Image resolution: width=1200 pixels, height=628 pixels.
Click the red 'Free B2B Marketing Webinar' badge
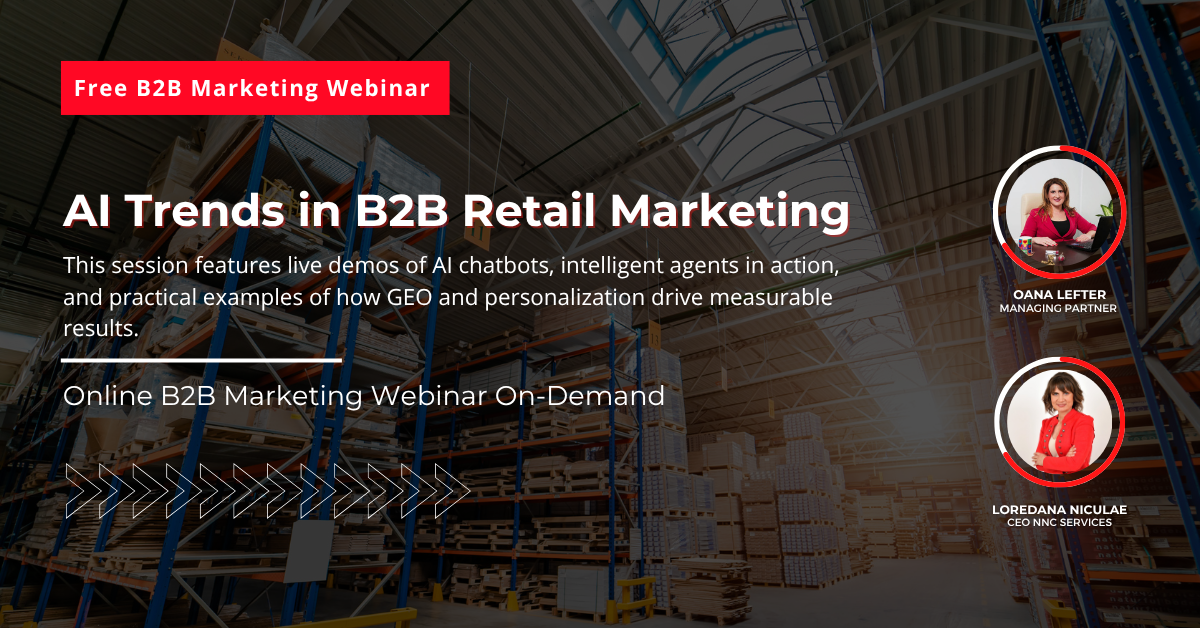click(255, 88)
